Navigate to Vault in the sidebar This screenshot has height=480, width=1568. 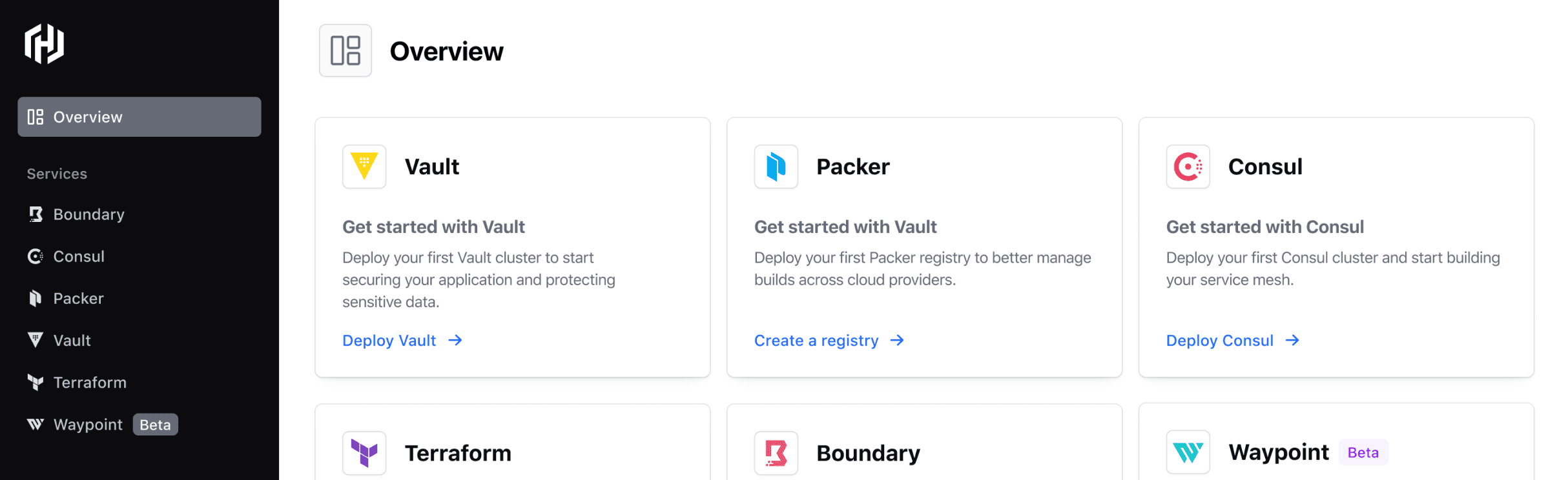72,340
